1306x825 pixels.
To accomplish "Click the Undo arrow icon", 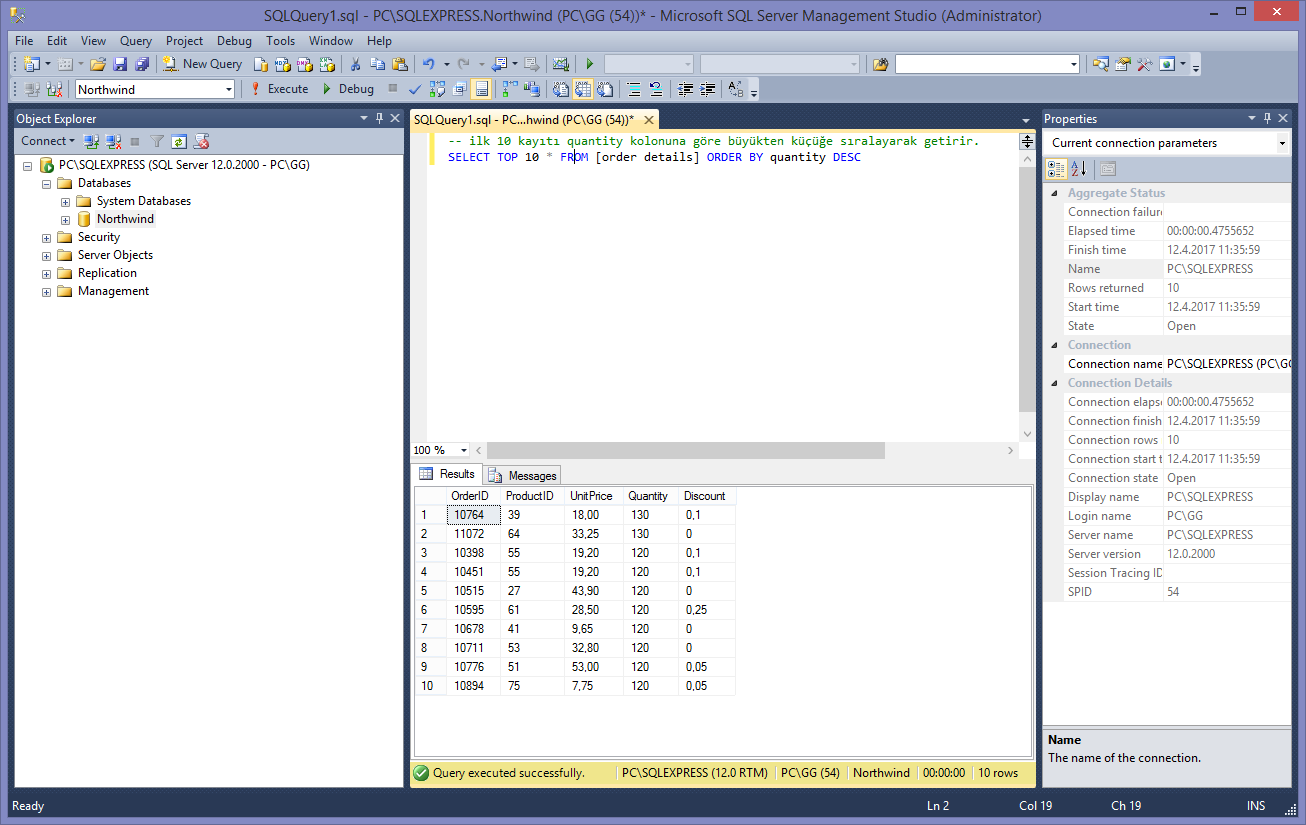I will (428, 64).
